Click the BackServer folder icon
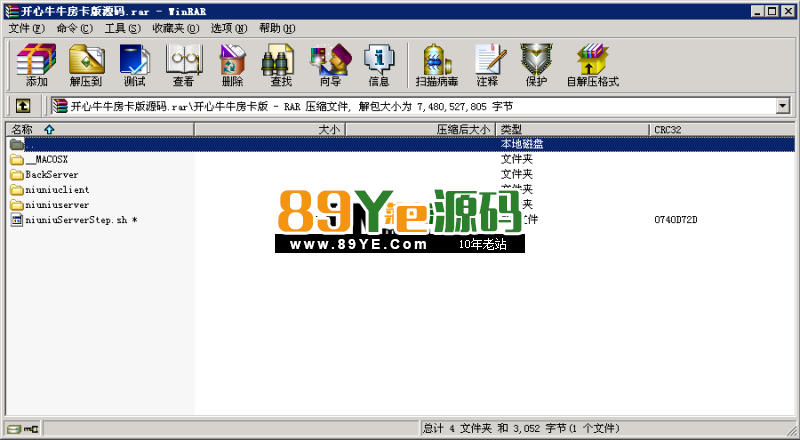Image resolution: width=800 pixels, height=440 pixels. click(x=17, y=175)
